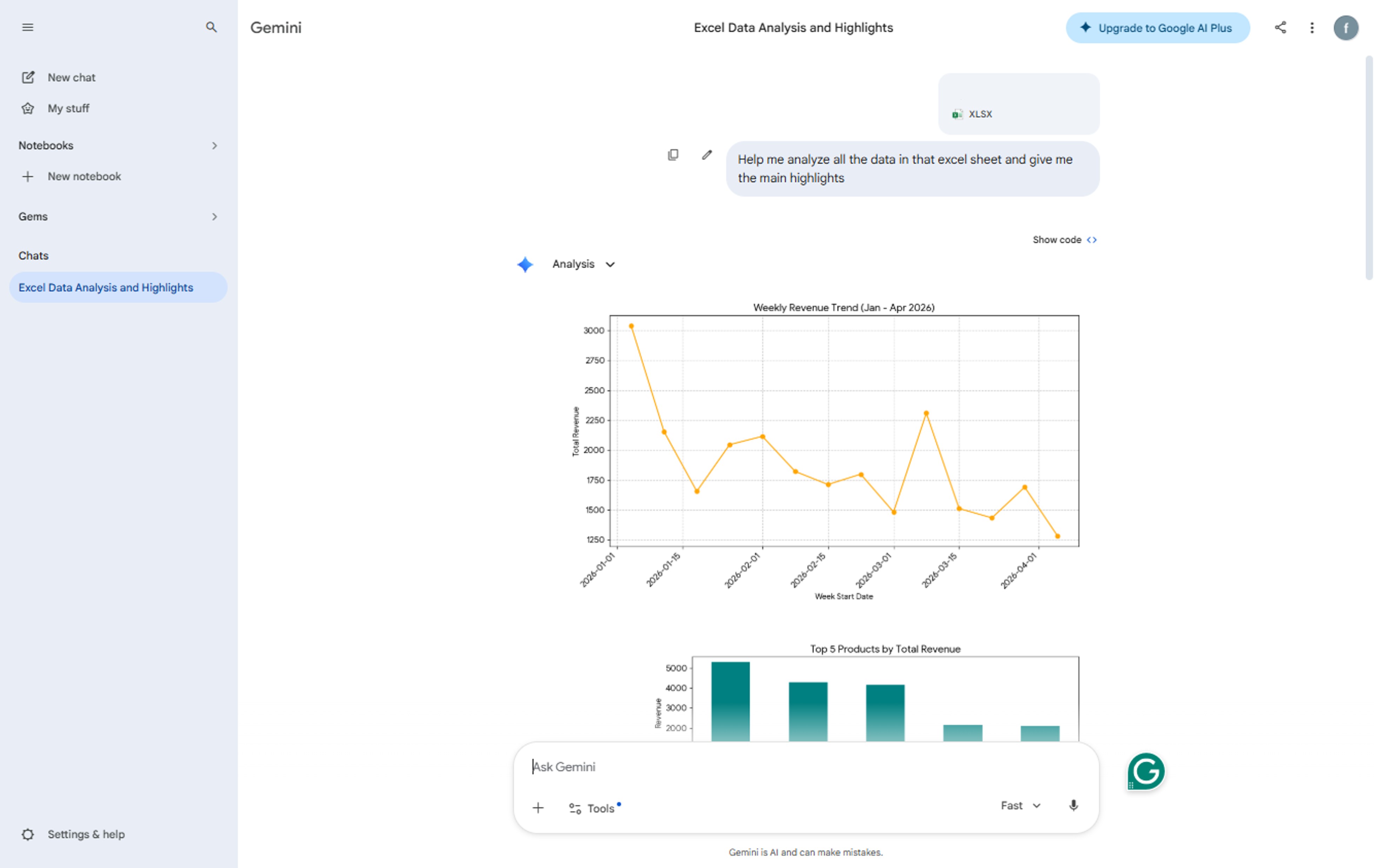Click the My stuff icon
This screenshot has height=868, width=1374.
[28, 108]
